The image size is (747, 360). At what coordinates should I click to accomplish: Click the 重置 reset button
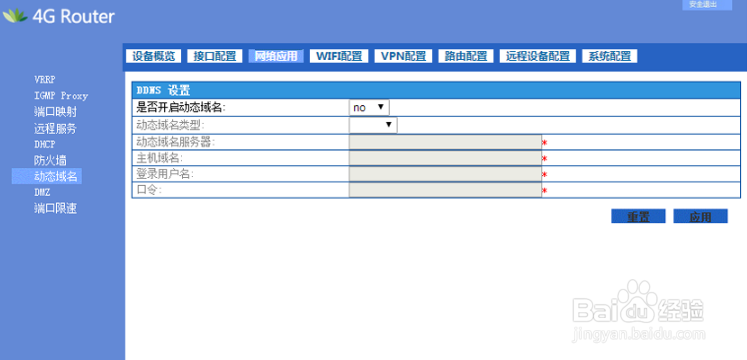click(x=638, y=216)
